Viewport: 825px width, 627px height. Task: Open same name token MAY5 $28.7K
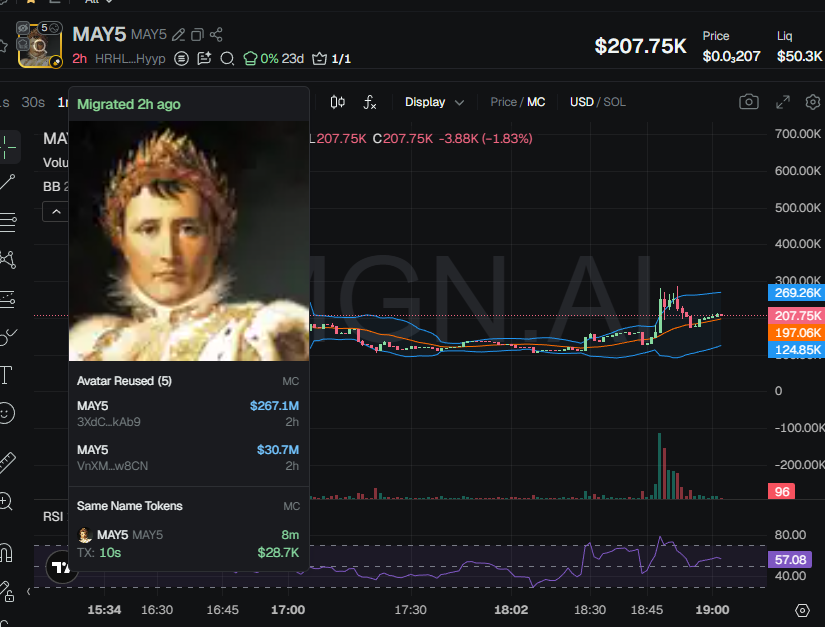[188, 543]
